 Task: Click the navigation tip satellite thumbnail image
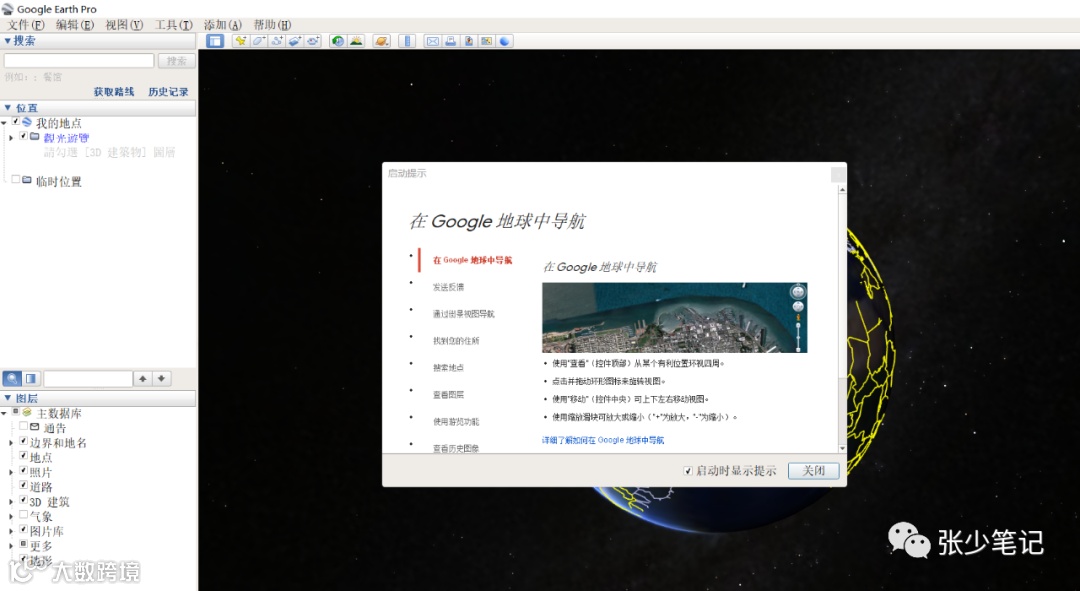point(674,318)
